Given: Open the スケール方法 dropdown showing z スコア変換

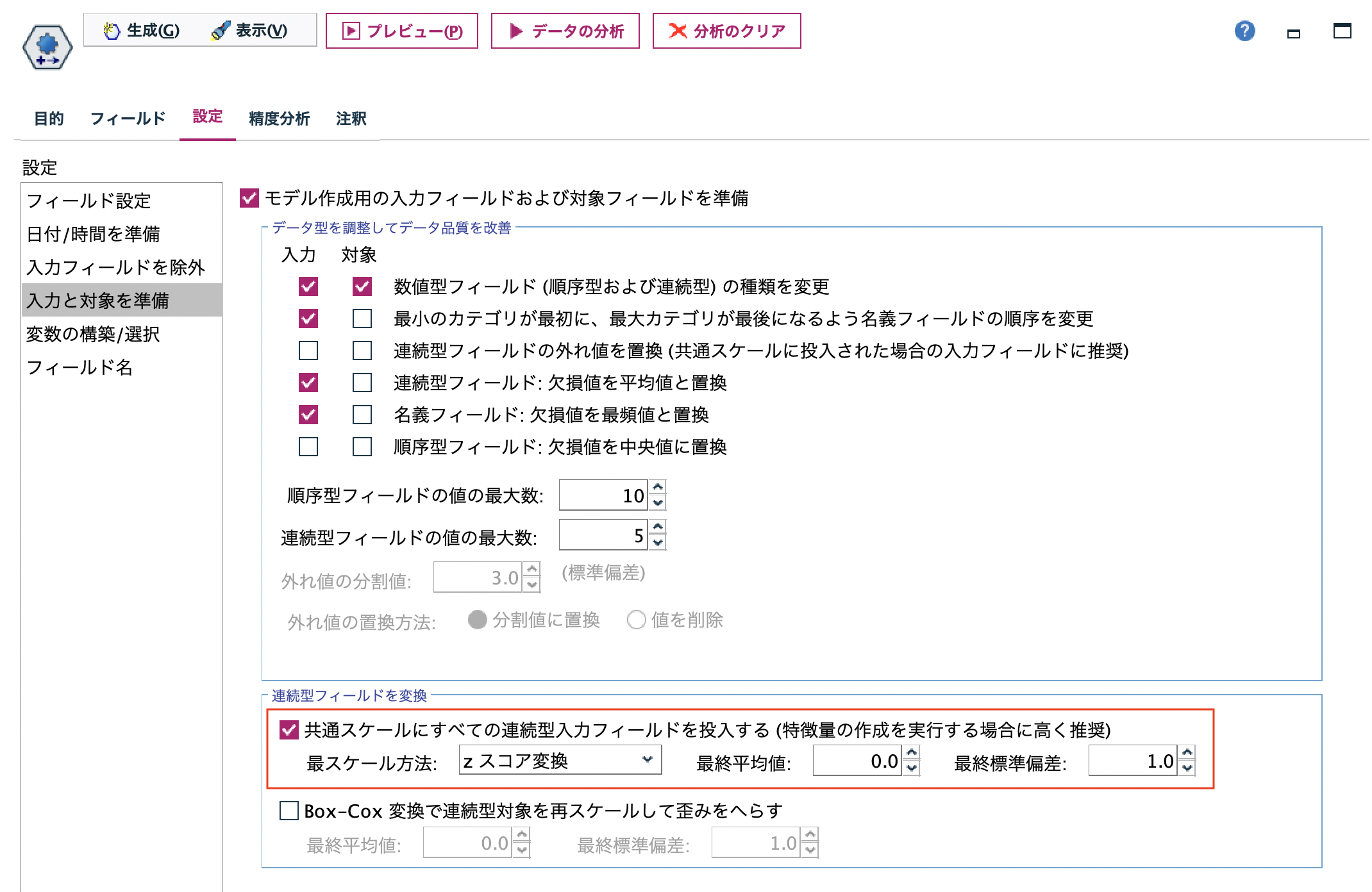Looking at the screenshot, I should tap(559, 761).
